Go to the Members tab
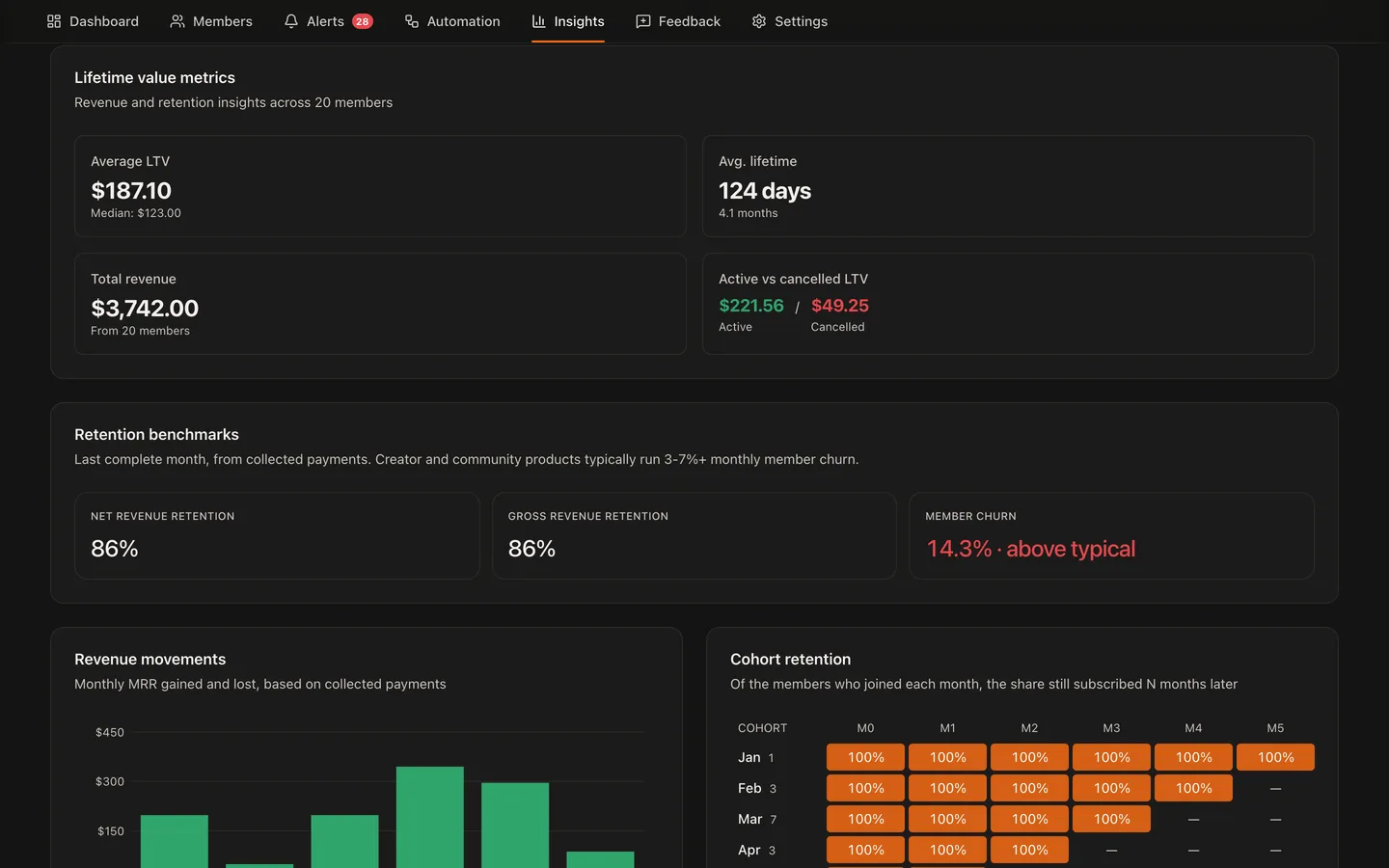Image resolution: width=1389 pixels, height=868 pixels. click(x=211, y=21)
